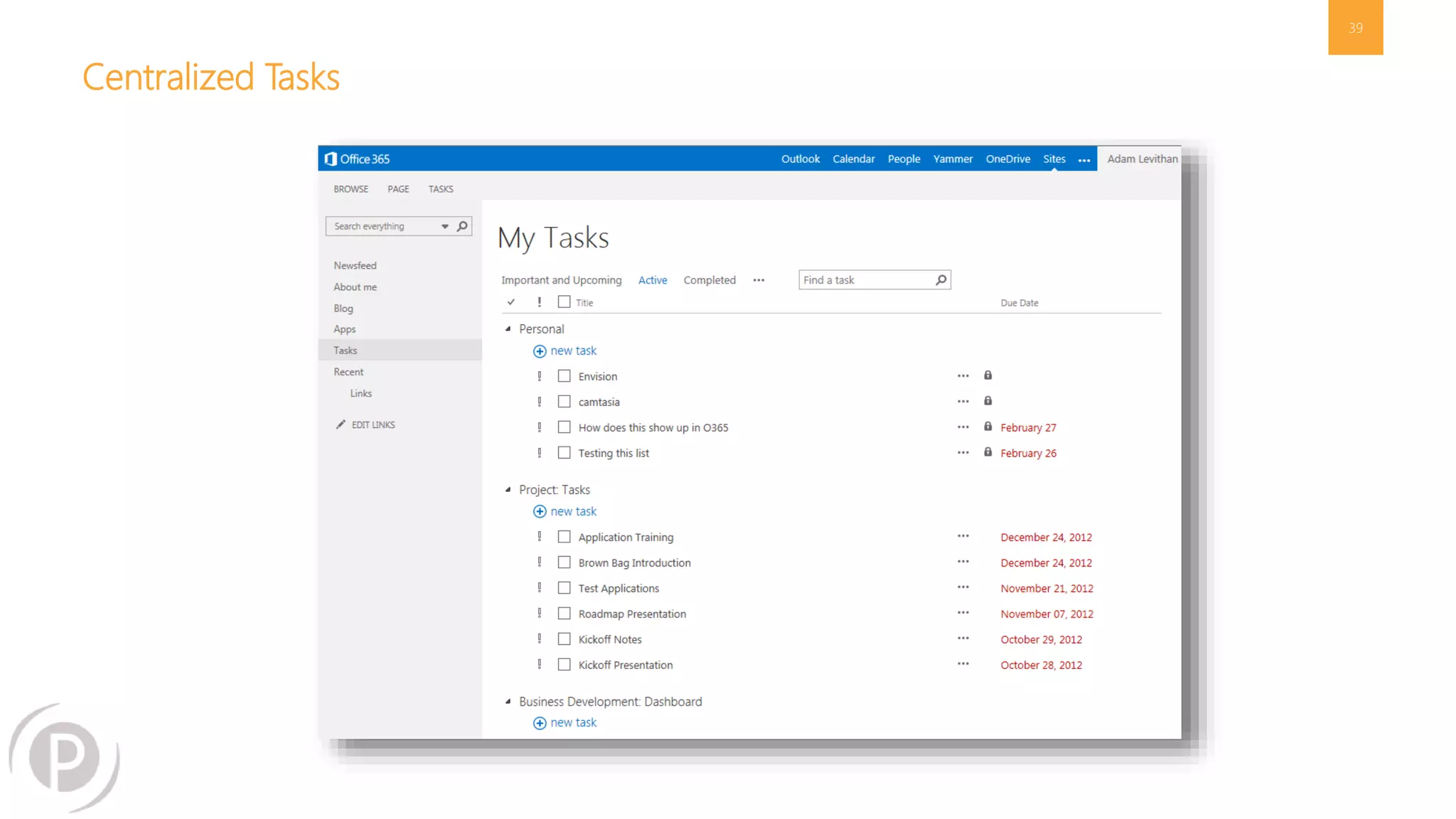Check the Application Training checkbox
Screen dimensions: 1456x819
click(x=564, y=536)
